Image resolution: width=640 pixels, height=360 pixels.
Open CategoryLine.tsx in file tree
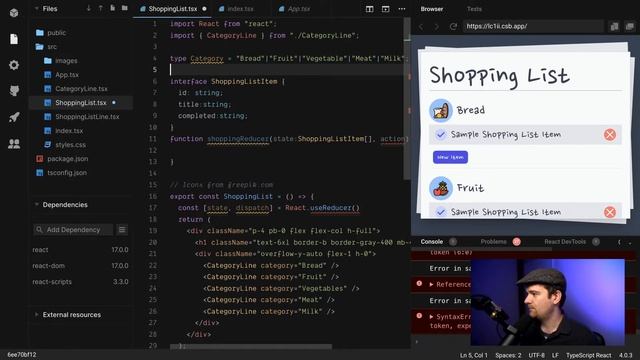point(81,89)
